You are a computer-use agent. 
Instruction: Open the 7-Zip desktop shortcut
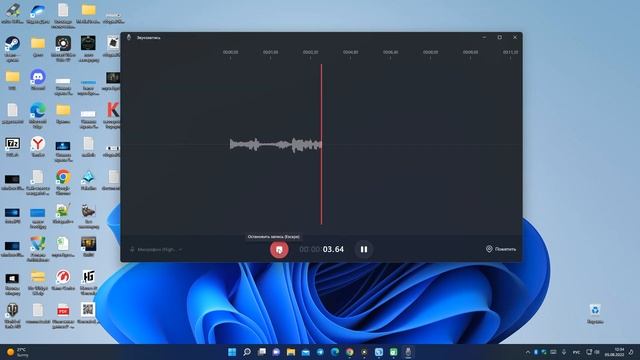point(12,147)
